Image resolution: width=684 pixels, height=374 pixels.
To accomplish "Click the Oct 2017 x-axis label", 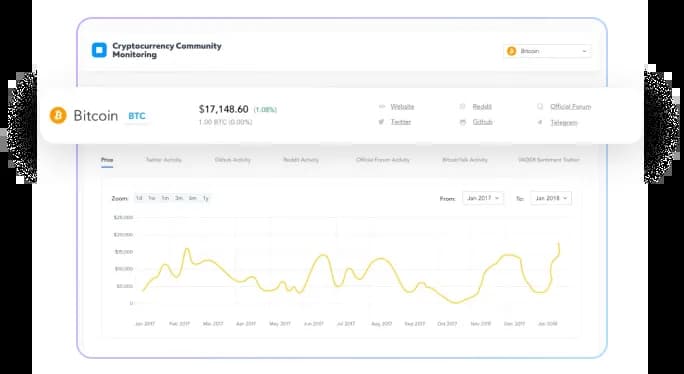I will 447,324.
